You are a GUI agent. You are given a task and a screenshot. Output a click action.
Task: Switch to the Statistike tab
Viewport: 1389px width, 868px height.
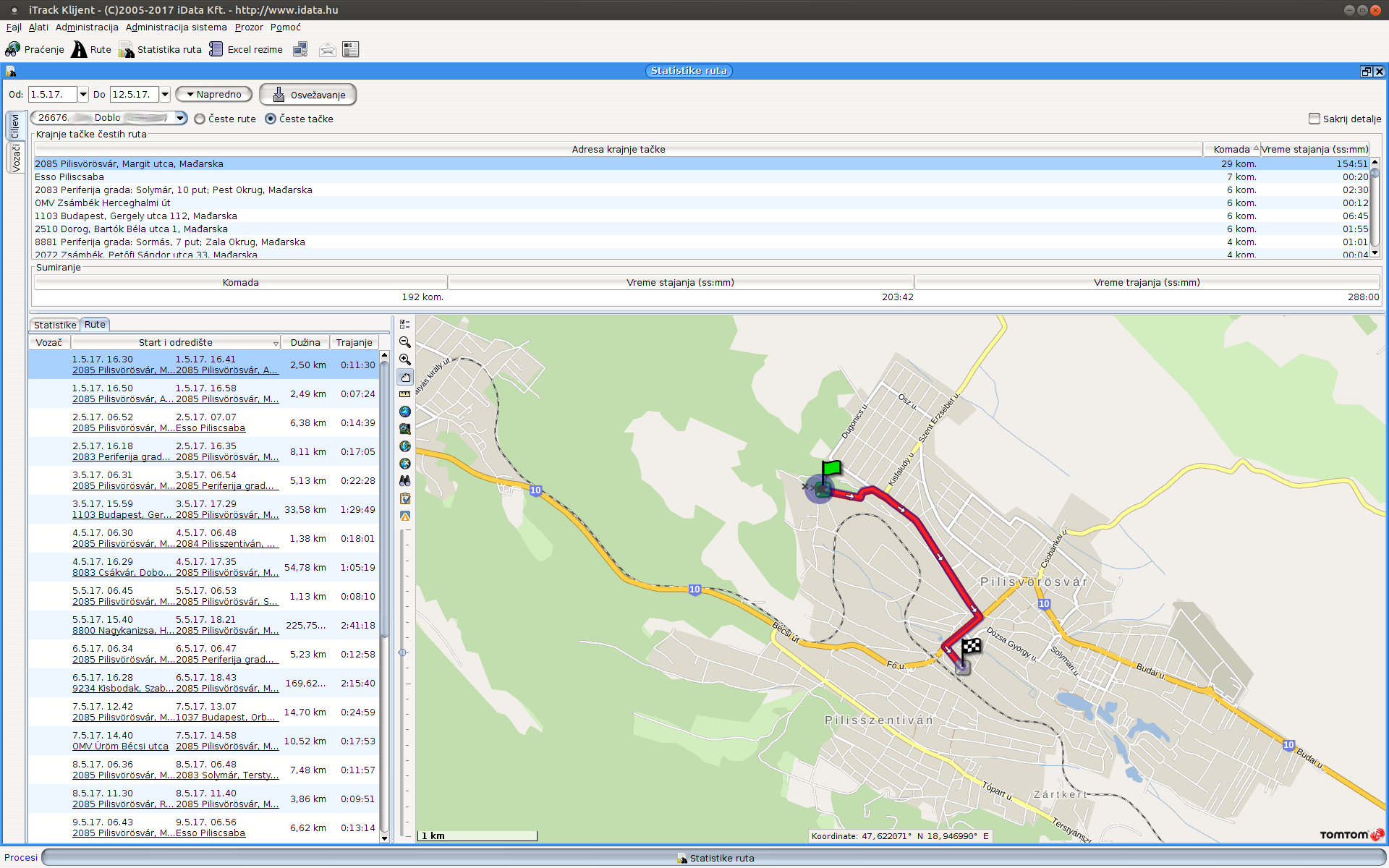(x=55, y=325)
